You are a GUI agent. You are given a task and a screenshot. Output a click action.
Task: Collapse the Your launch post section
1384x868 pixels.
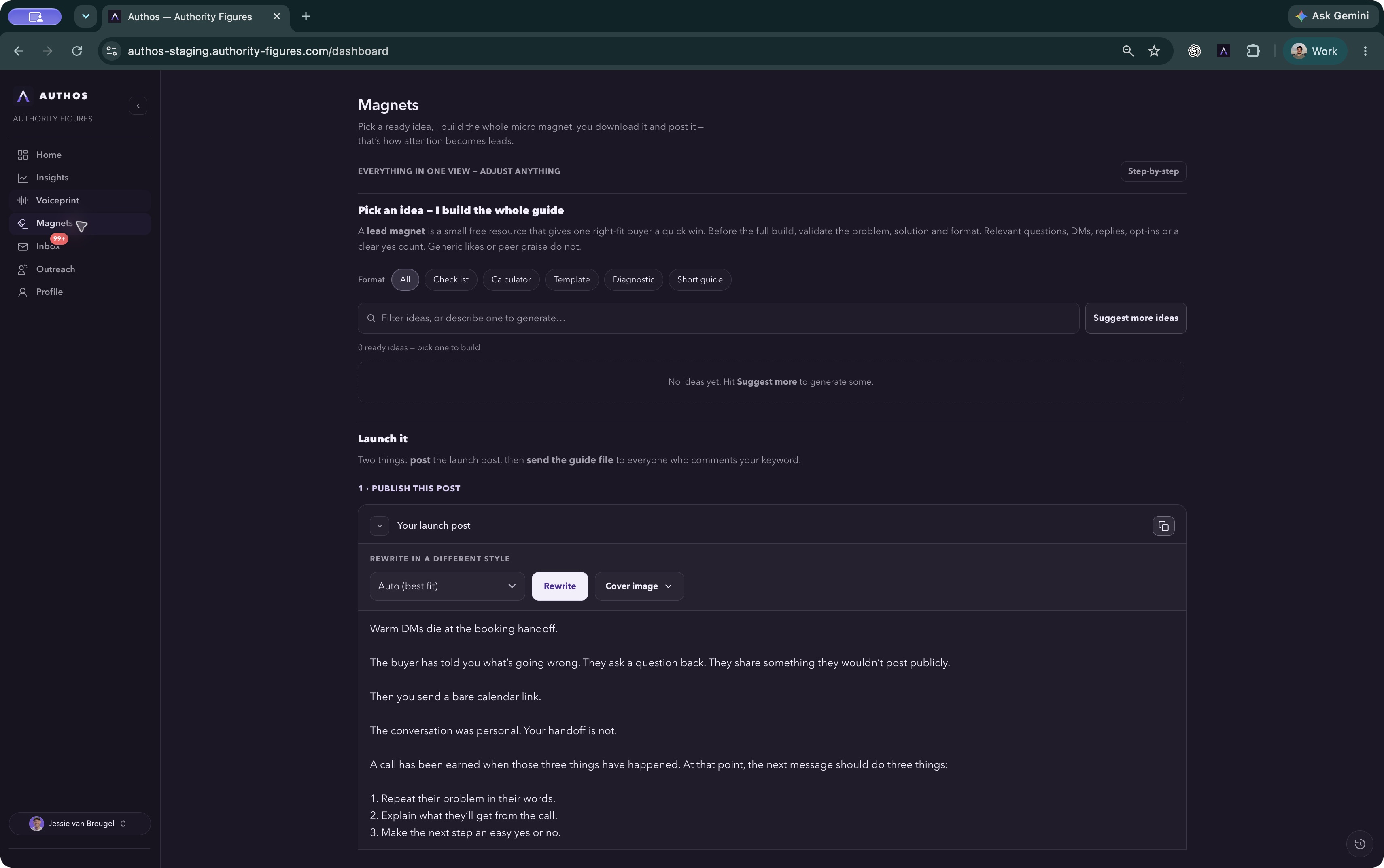point(380,526)
